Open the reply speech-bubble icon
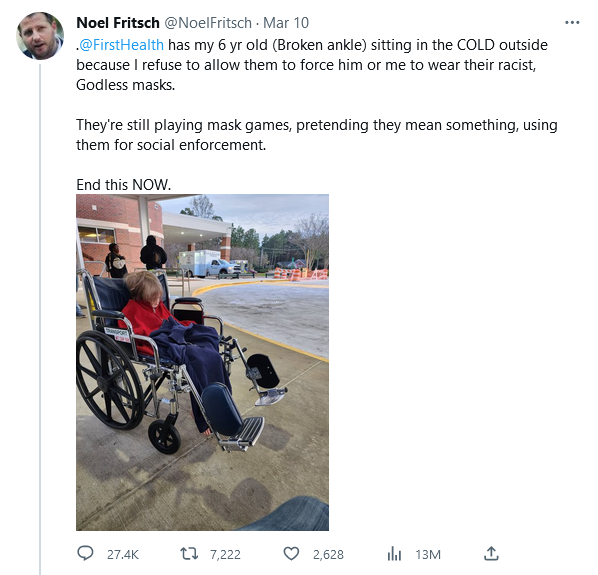Screen dimensions: 598x575 85,554
